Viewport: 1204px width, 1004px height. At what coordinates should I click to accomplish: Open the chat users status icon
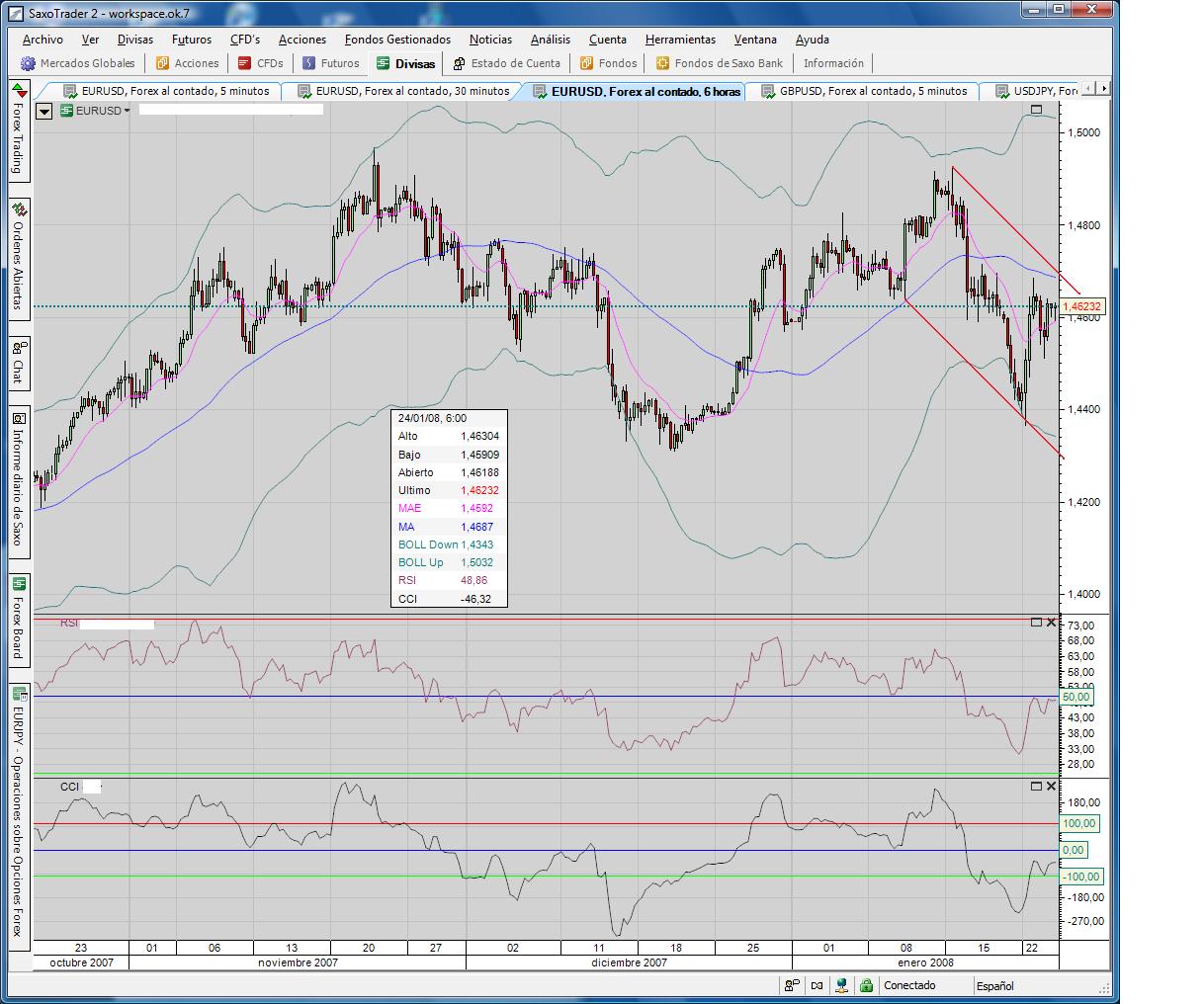click(792, 985)
